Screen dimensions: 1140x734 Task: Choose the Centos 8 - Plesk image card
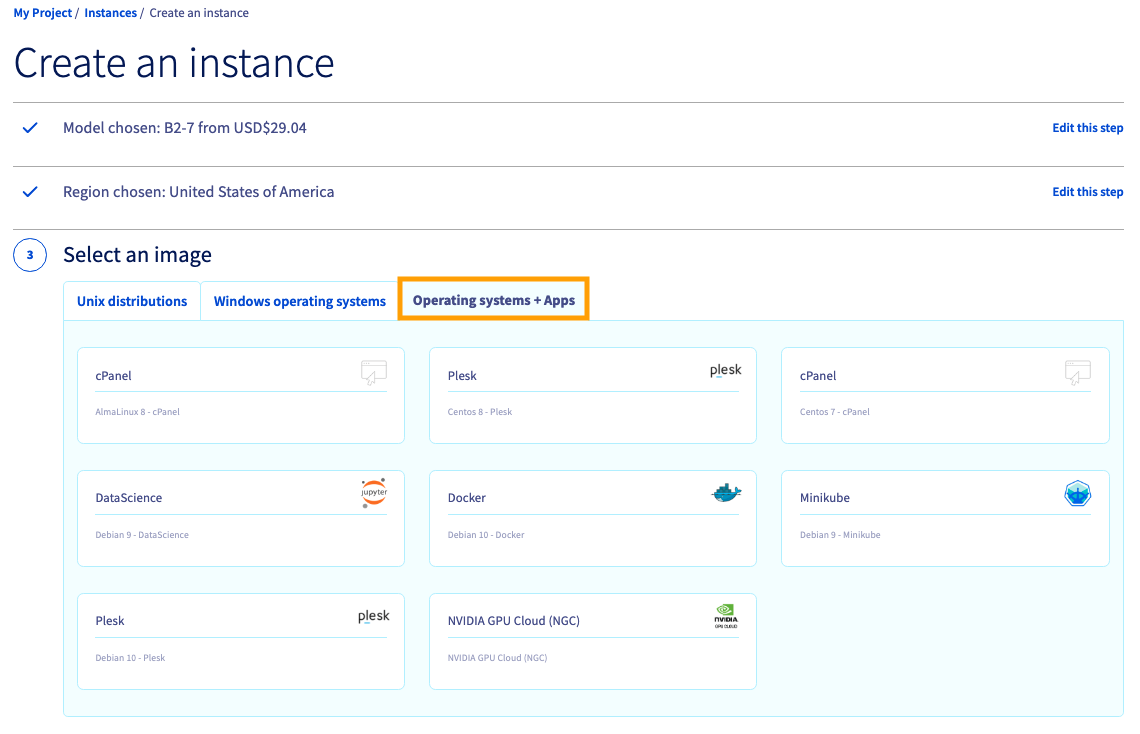click(593, 395)
